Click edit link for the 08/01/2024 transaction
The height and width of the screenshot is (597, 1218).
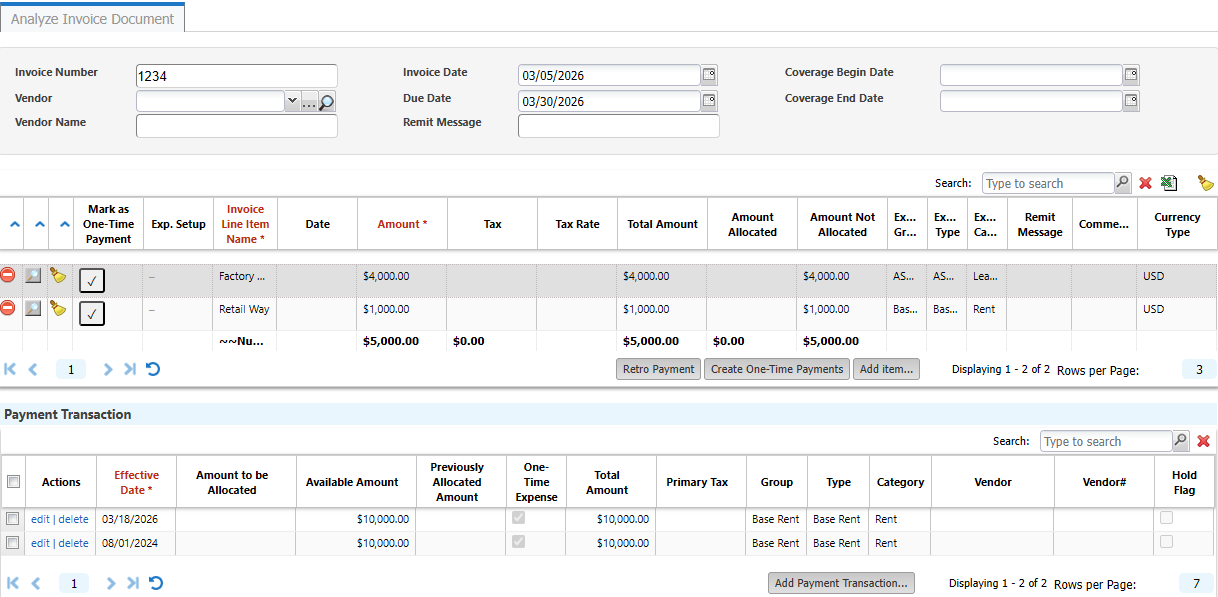[x=40, y=543]
